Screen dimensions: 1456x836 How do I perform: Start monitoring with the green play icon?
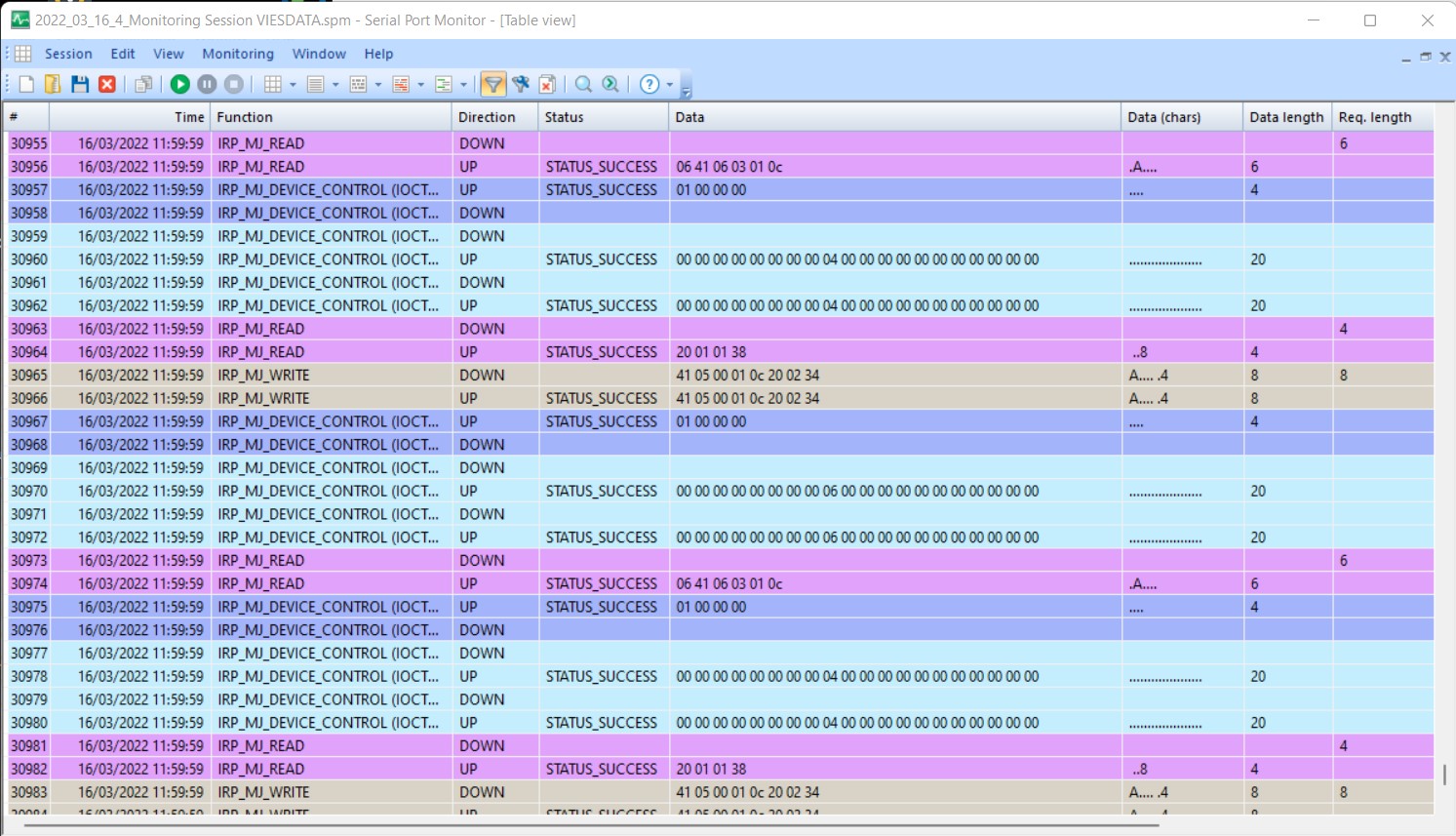(179, 84)
